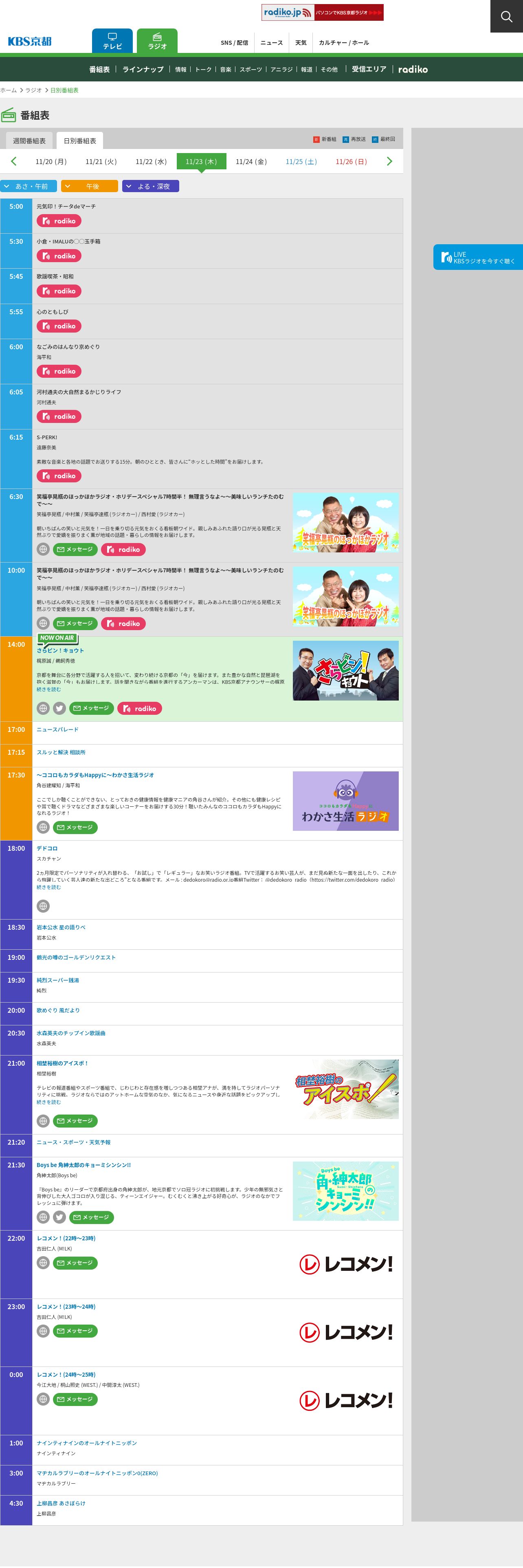This screenshot has width=523, height=1568.
Task: Open radiko link in green bar
Action: 413,69
